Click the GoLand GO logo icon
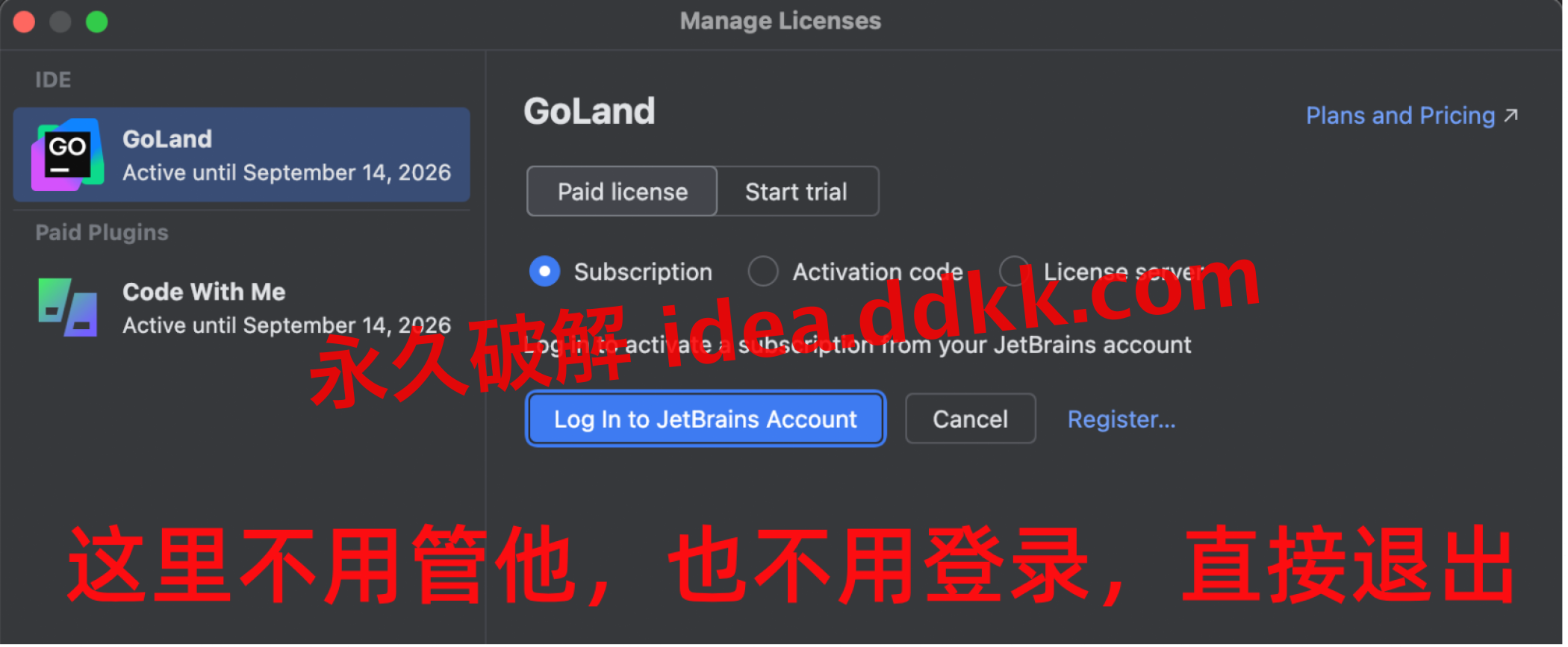Viewport: 1568px width, 647px height. coord(67,154)
